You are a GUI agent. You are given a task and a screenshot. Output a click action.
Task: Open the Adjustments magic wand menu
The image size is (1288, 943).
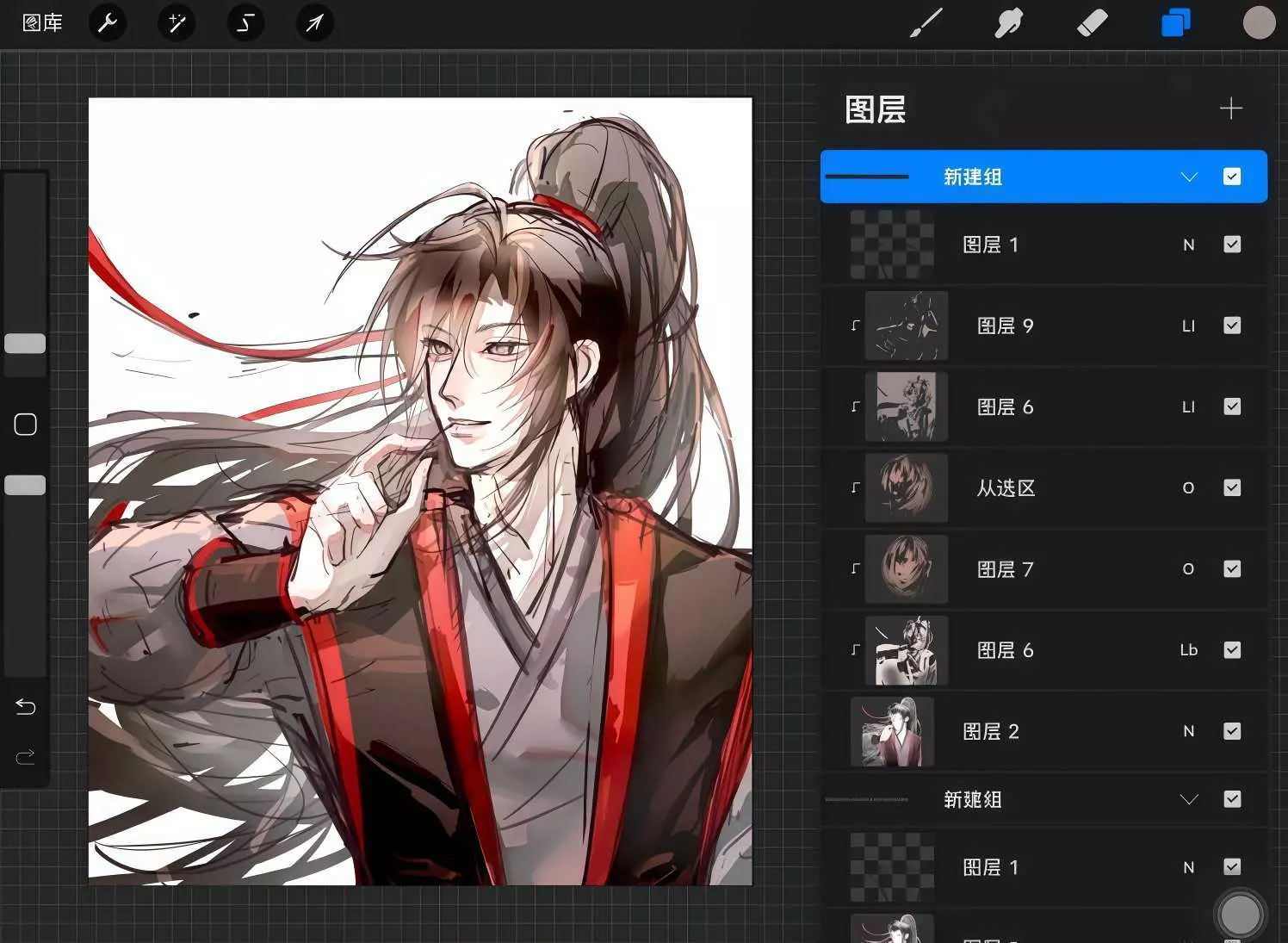point(176,23)
